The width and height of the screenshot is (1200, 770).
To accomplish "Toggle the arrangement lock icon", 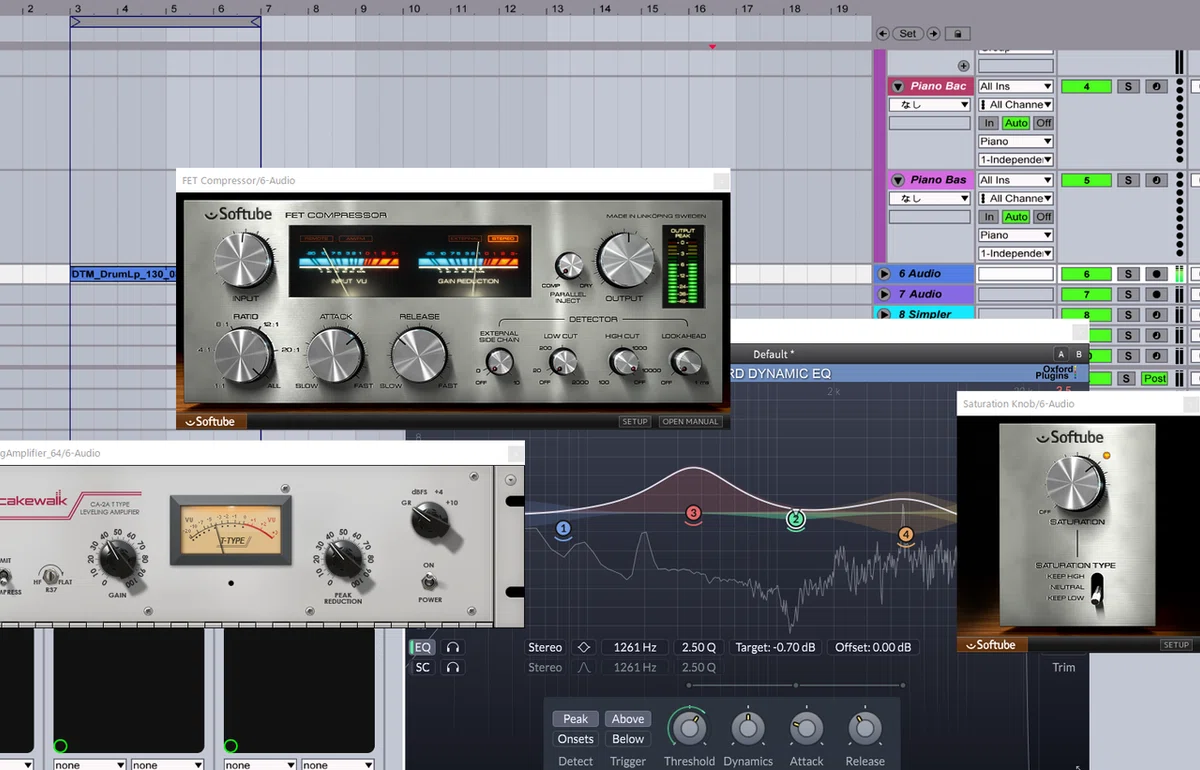I will coord(957,33).
